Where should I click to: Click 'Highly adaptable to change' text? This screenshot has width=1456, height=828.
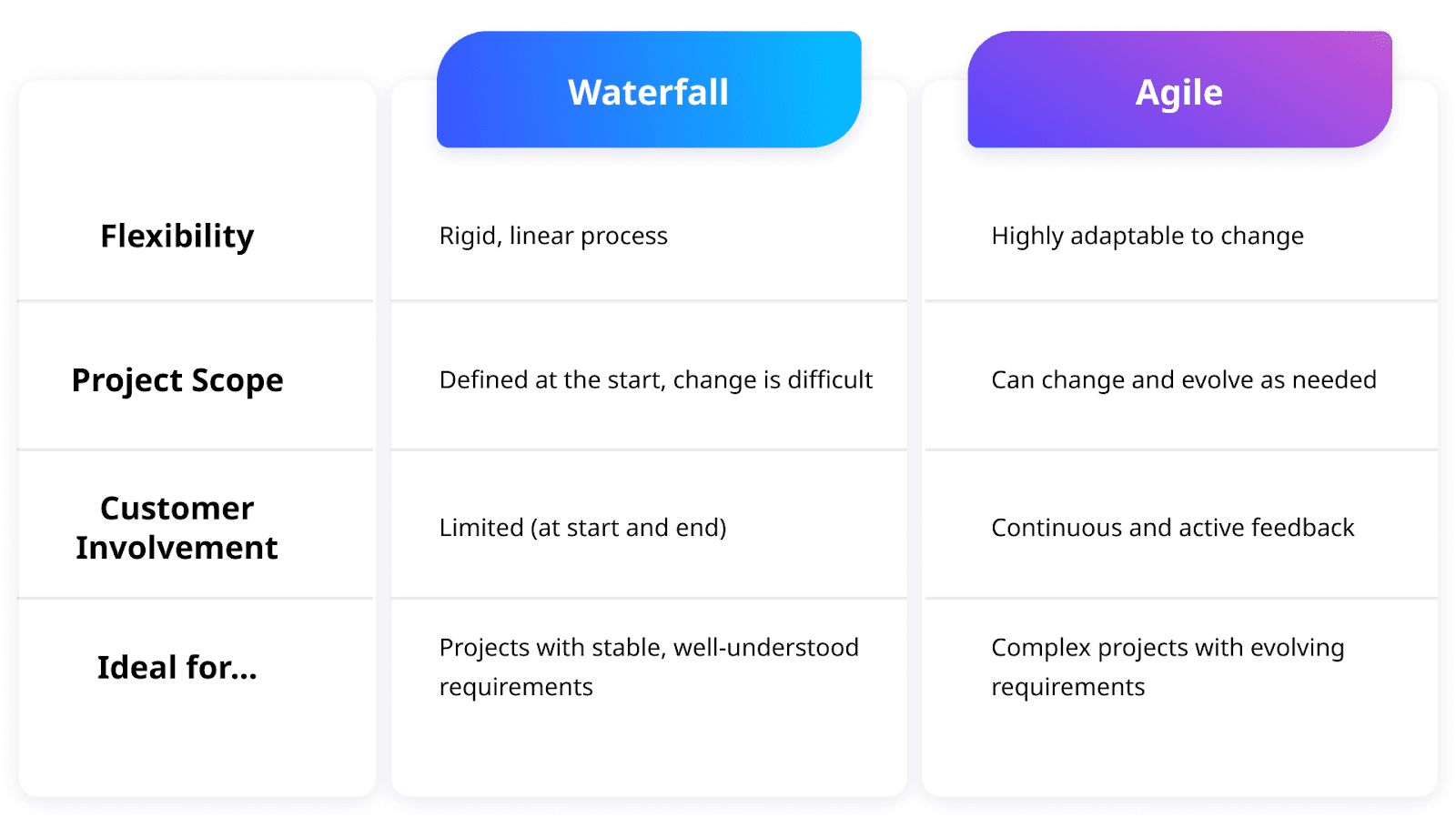(x=1148, y=237)
